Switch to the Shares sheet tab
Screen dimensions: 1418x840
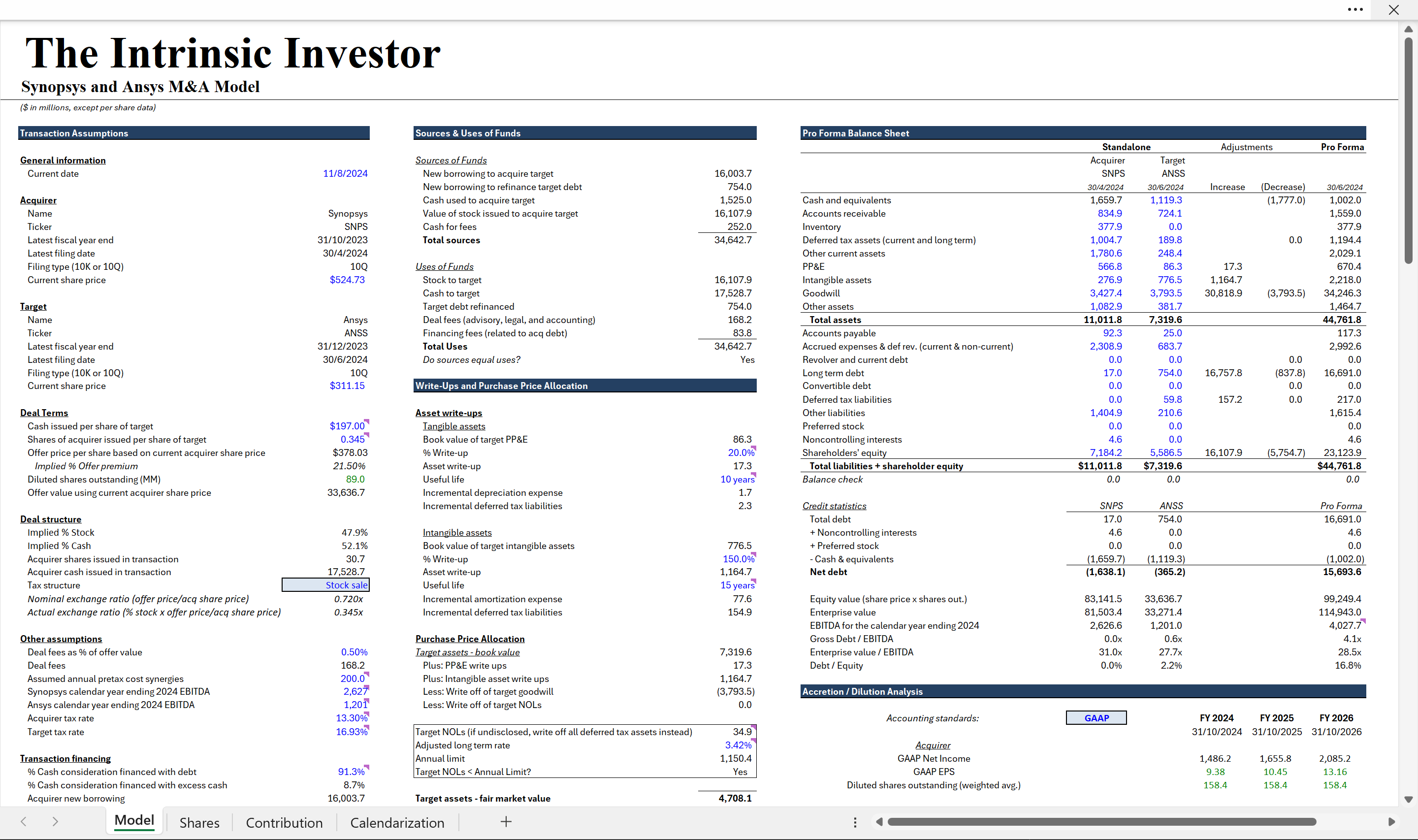point(199,822)
